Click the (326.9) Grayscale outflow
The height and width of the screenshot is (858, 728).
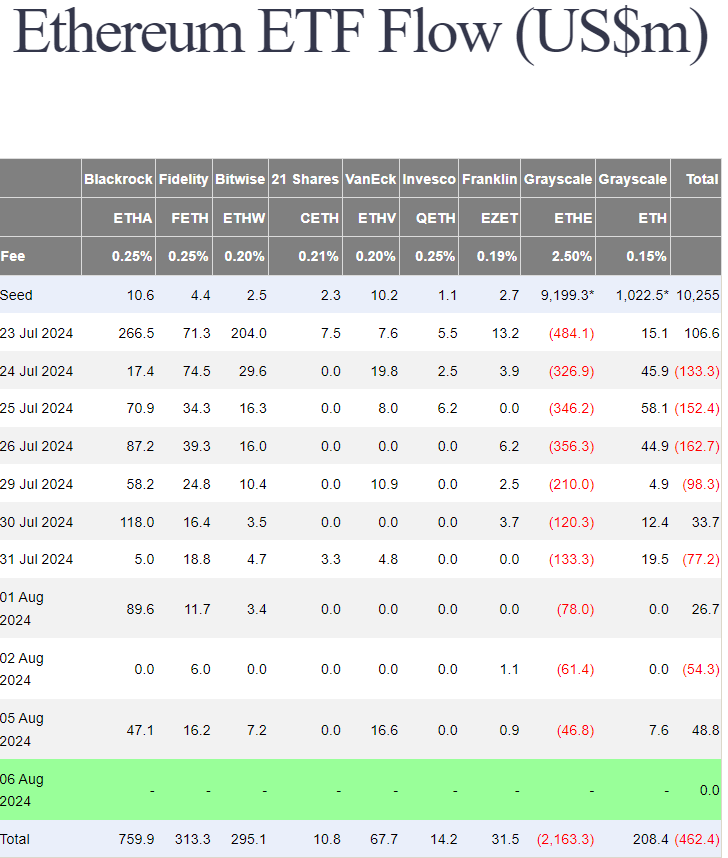pyautogui.click(x=571, y=371)
